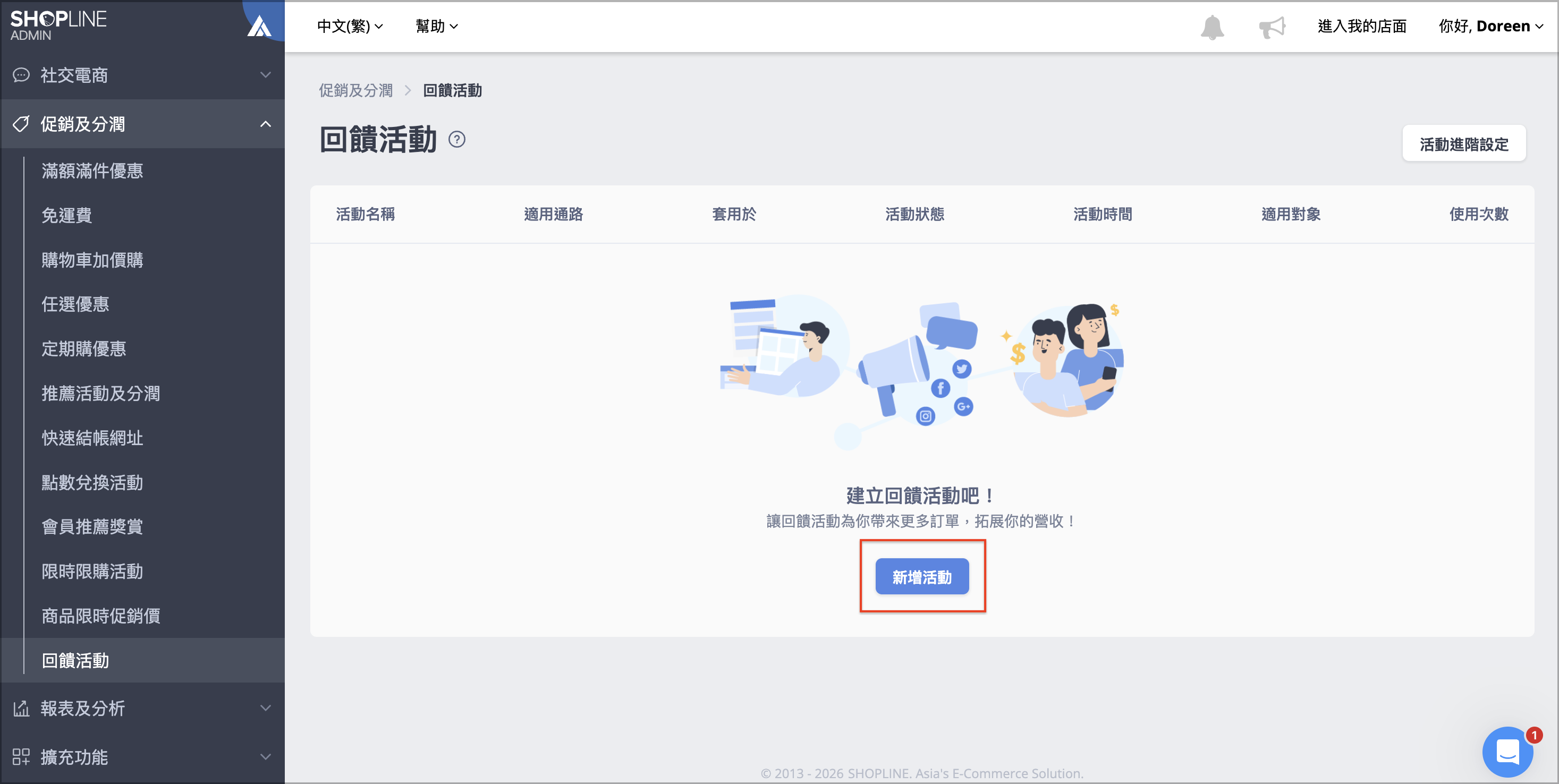The width and height of the screenshot is (1559, 784).
Task: Click the 促銷及分潤 breadcrumb link
Action: click(356, 91)
